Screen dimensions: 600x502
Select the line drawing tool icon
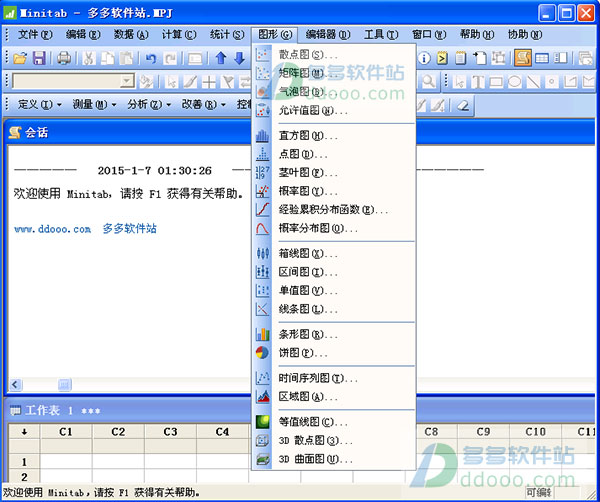click(533, 81)
